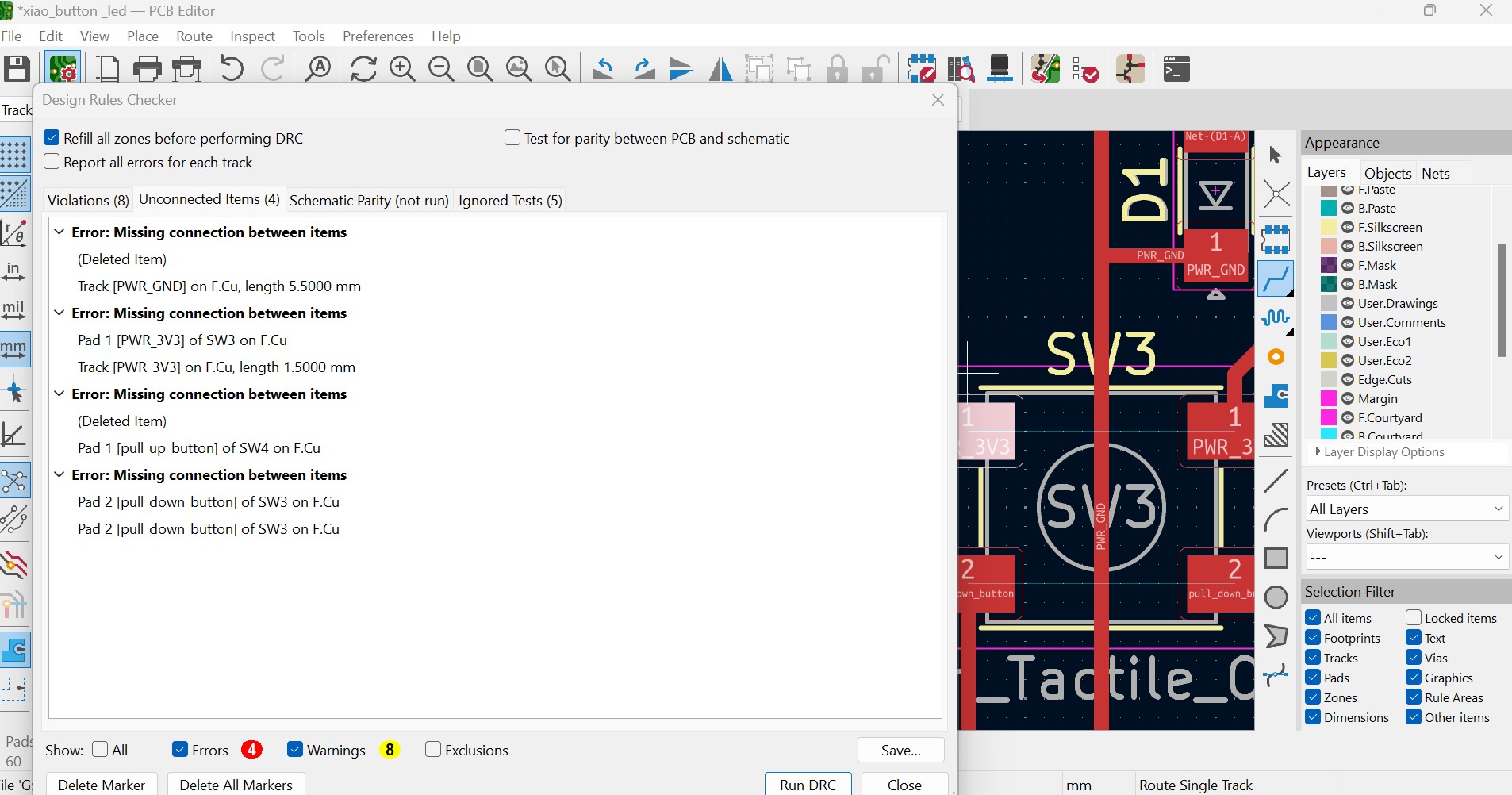The height and width of the screenshot is (795, 1512).
Task: Click the Zoom In icon
Action: tap(402, 69)
